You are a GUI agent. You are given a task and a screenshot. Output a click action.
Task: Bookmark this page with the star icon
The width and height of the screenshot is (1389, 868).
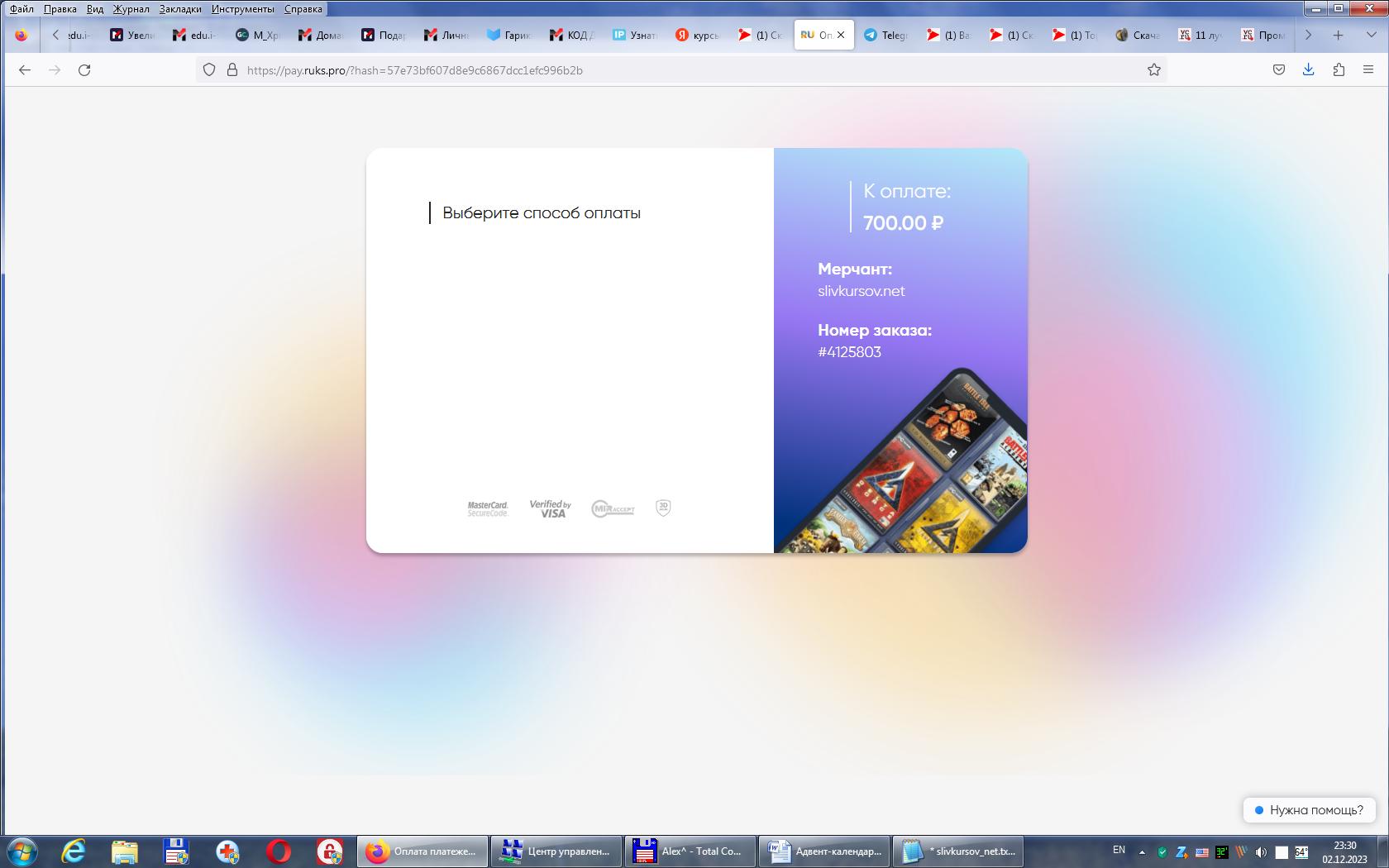click(x=1154, y=70)
